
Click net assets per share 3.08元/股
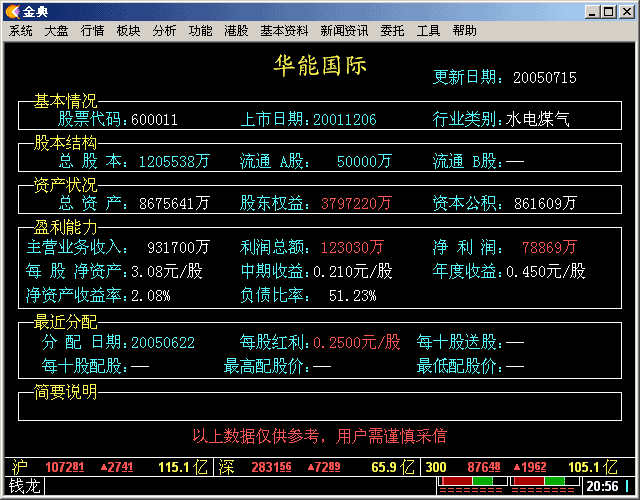pyautogui.click(x=167, y=271)
